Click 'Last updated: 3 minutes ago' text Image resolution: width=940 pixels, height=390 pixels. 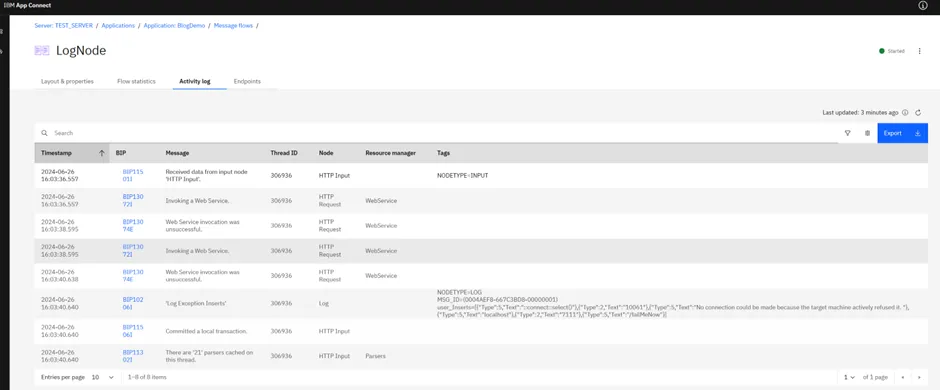click(x=860, y=112)
